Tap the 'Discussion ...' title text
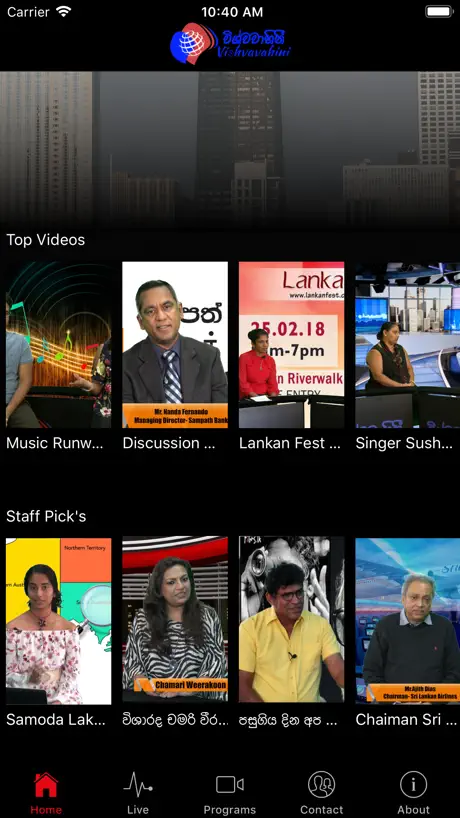 coord(169,443)
